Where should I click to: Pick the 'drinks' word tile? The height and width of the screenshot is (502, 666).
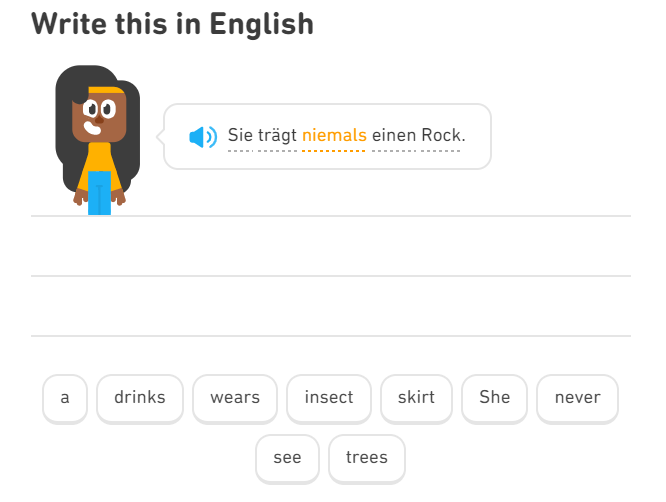[x=140, y=398]
